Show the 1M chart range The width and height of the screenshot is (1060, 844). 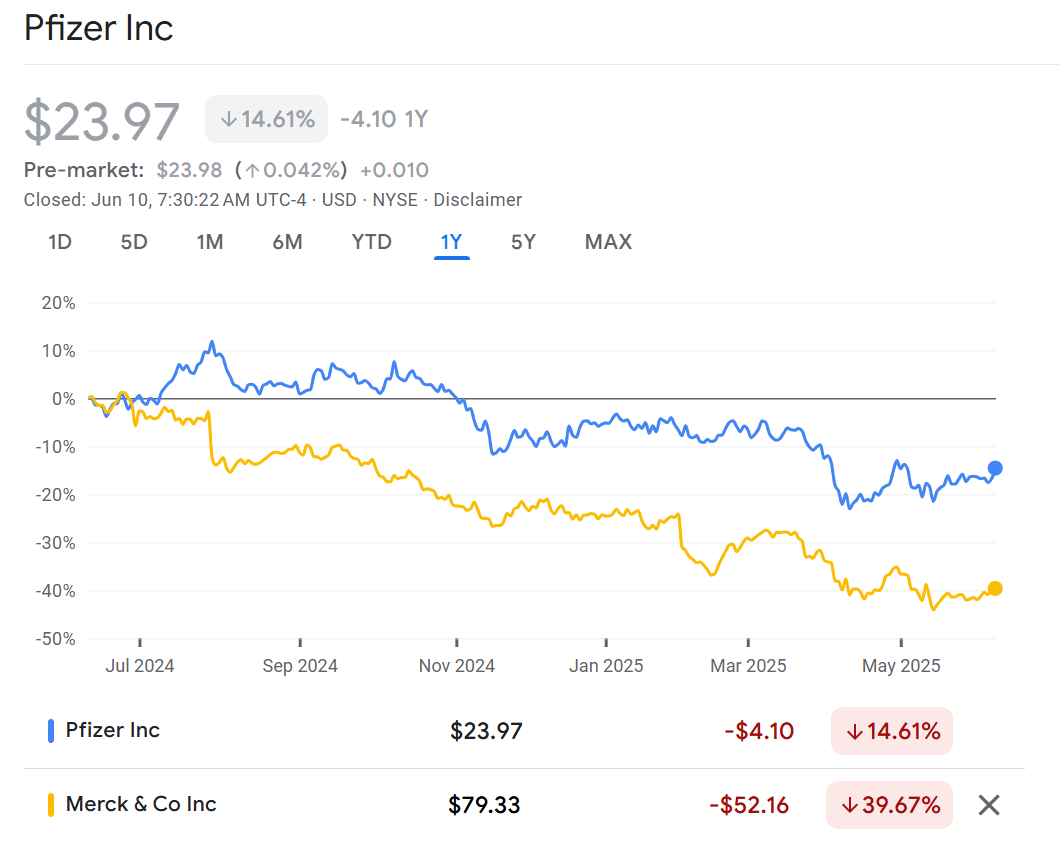click(x=209, y=242)
